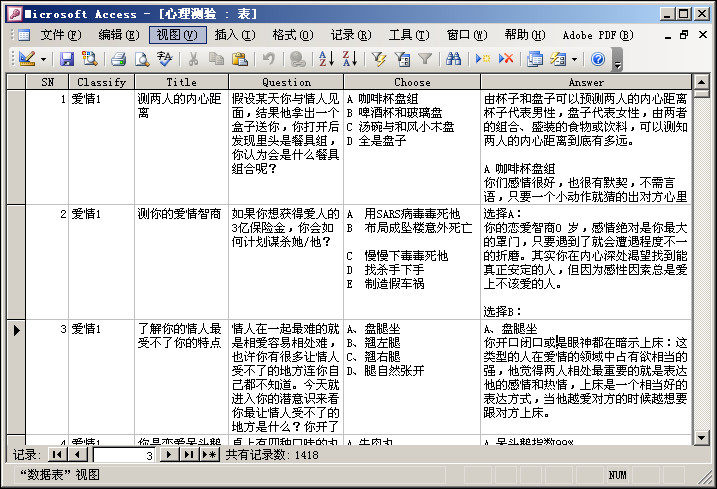Click the Insert Hyperlink icon
The image size is (717, 489).
298,59
